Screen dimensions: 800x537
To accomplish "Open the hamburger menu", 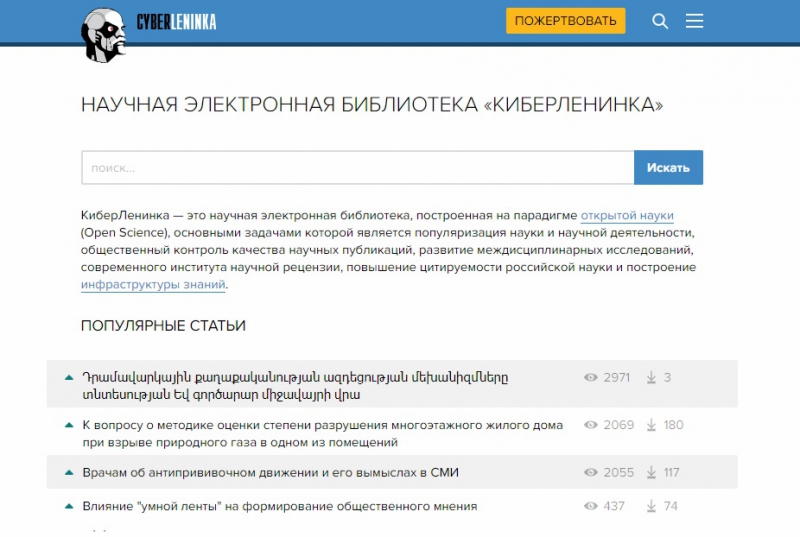I will tap(694, 21).
